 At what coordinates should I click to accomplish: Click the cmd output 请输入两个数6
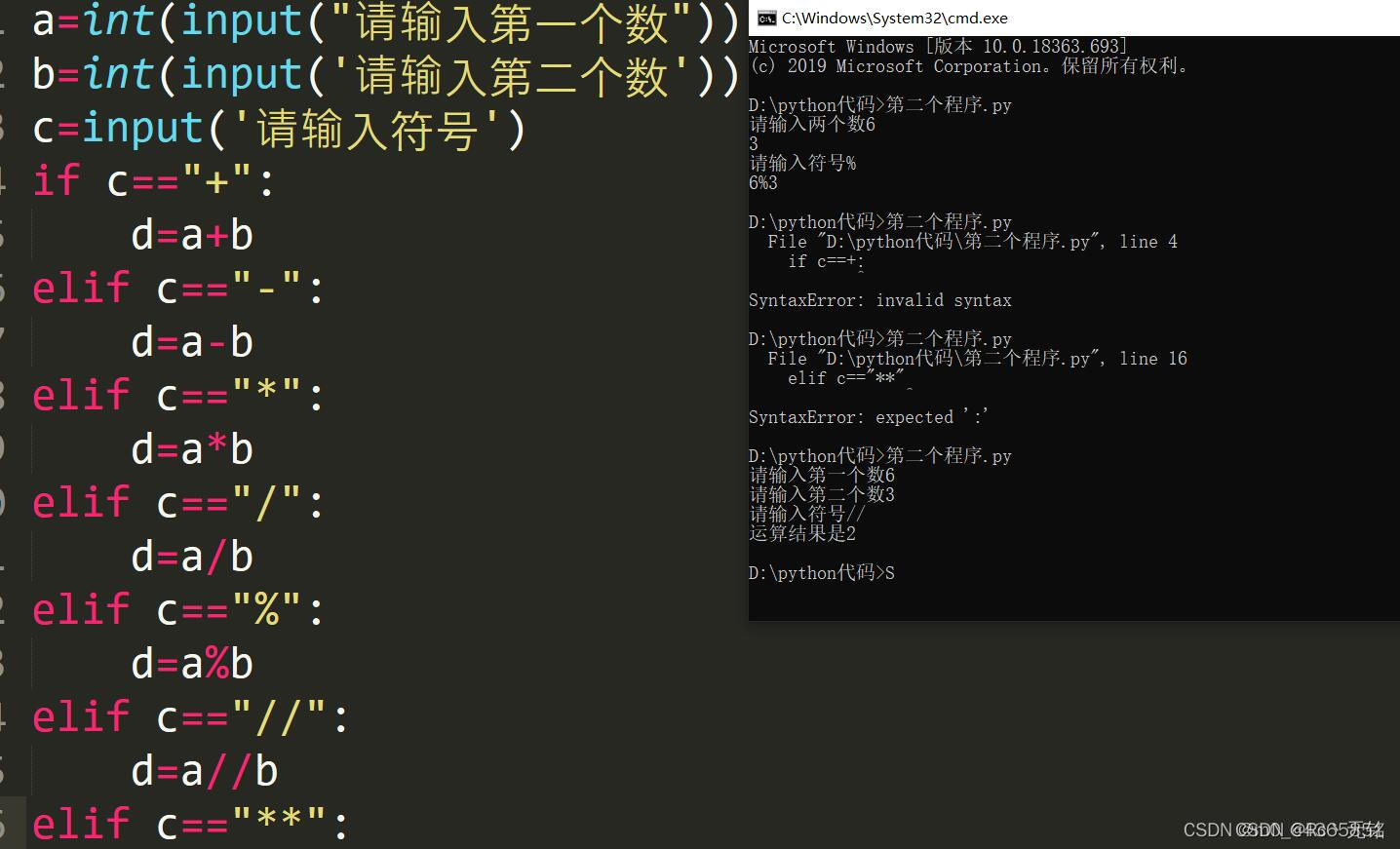click(812, 125)
